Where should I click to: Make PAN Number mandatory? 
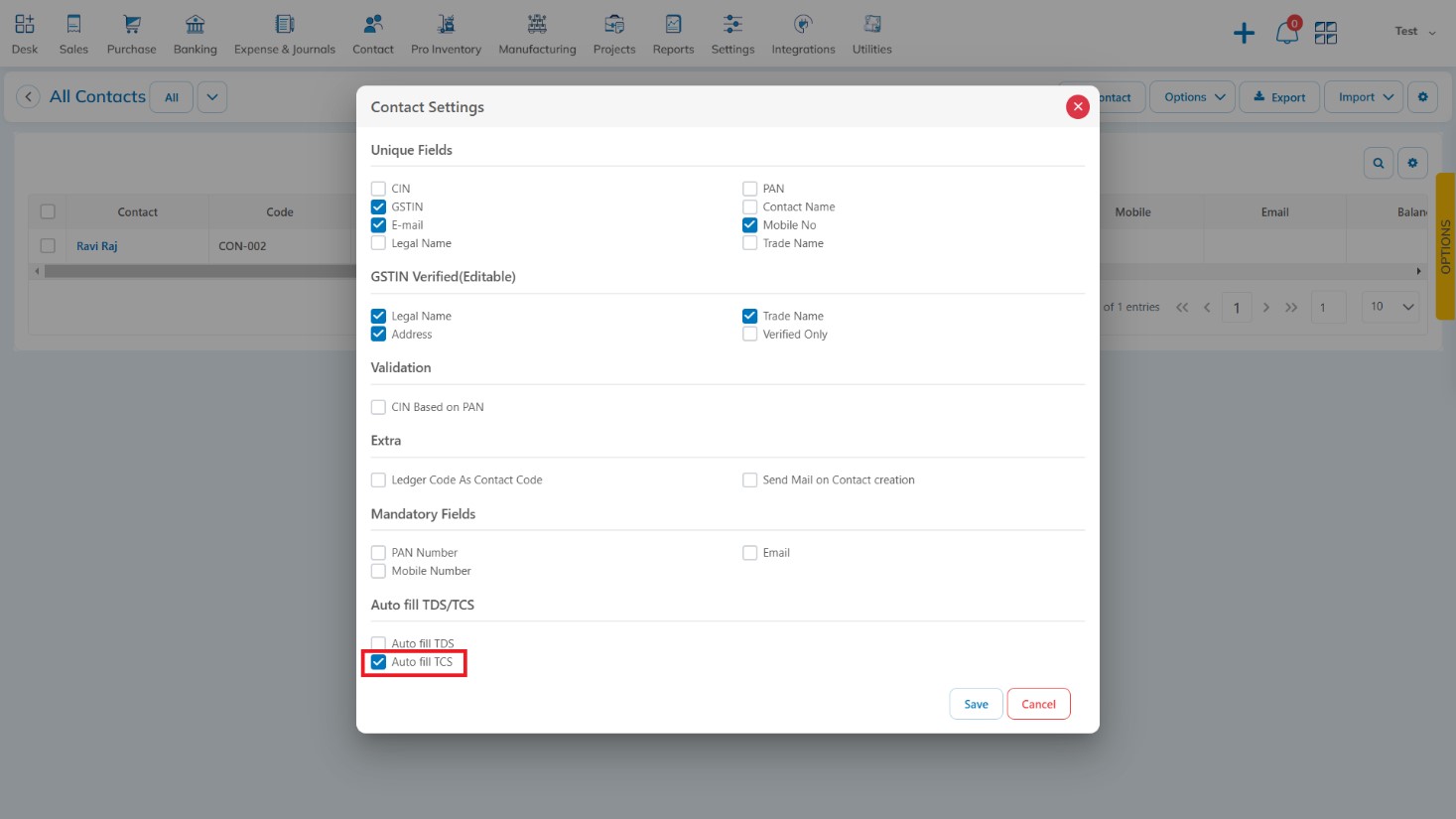tap(378, 553)
